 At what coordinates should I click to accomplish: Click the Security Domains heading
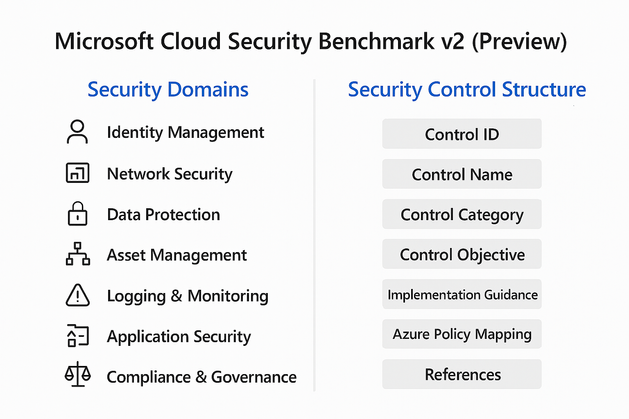tap(168, 90)
